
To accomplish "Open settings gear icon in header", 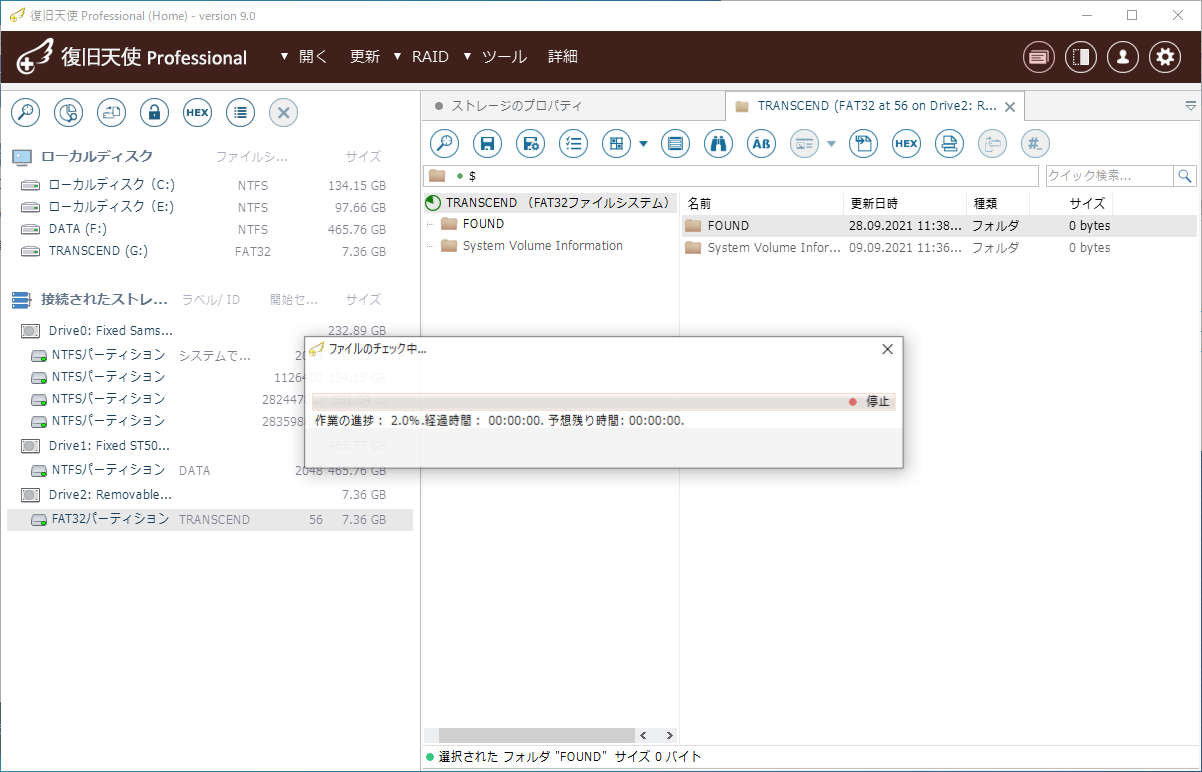I will (x=1165, y=57).
